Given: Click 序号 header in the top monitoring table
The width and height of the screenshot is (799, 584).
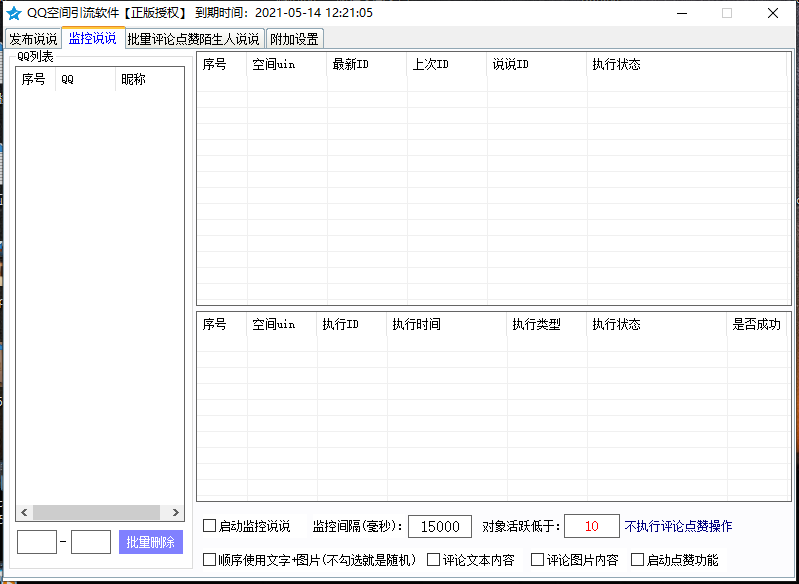Looking at the screenshot, I should pyautogui.click(x=222, y=64).
